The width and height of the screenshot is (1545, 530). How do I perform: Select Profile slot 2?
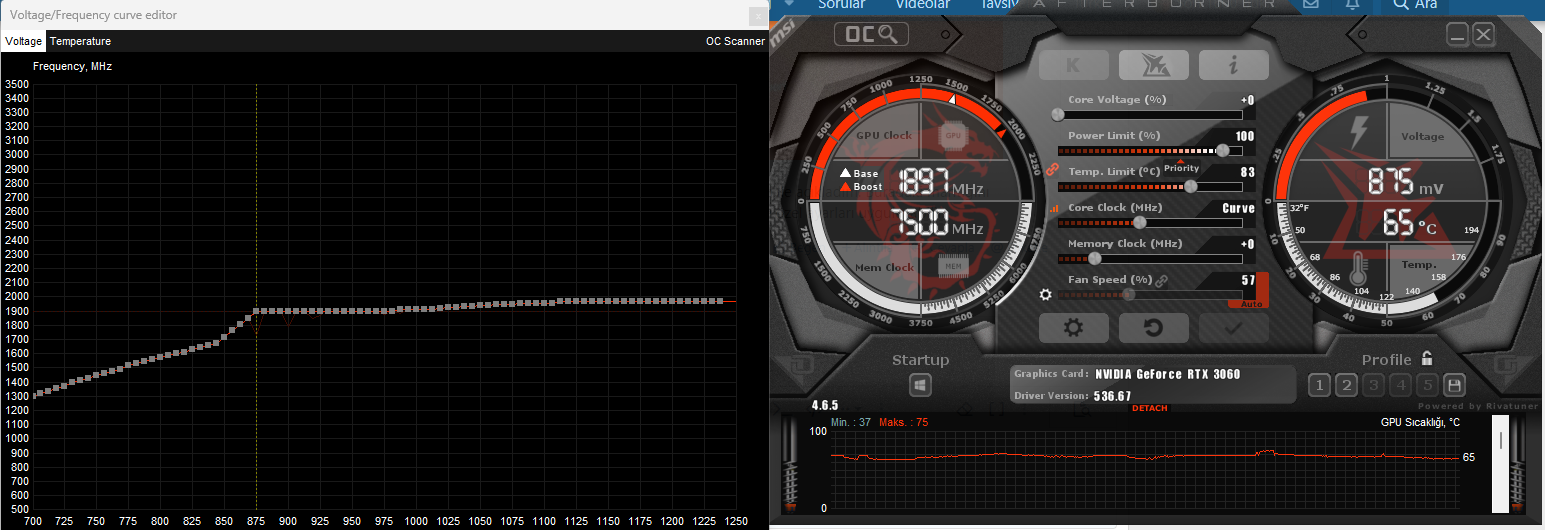pos(1346,385)
